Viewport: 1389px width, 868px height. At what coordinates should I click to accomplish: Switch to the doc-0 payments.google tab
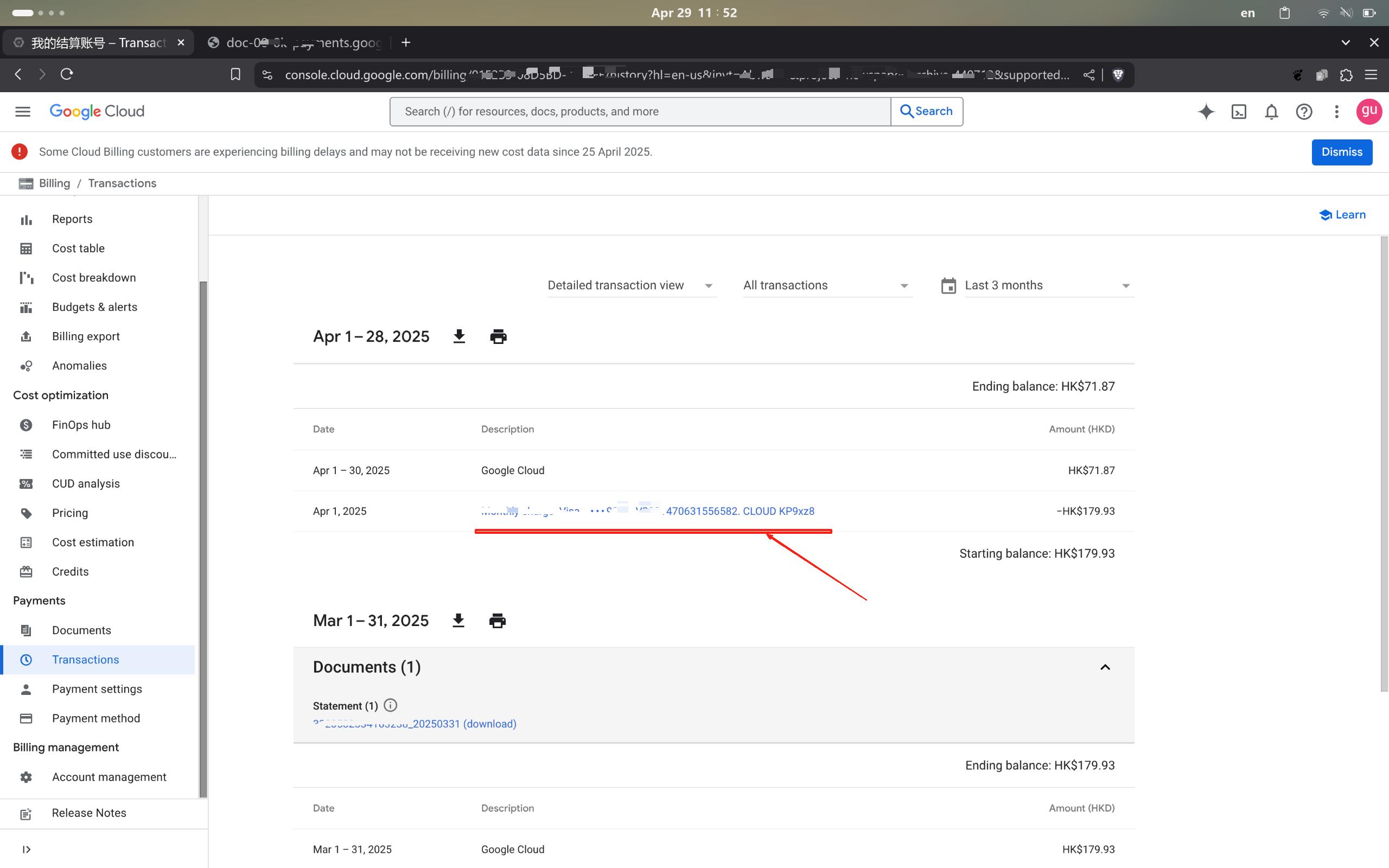tap(296, 42)
